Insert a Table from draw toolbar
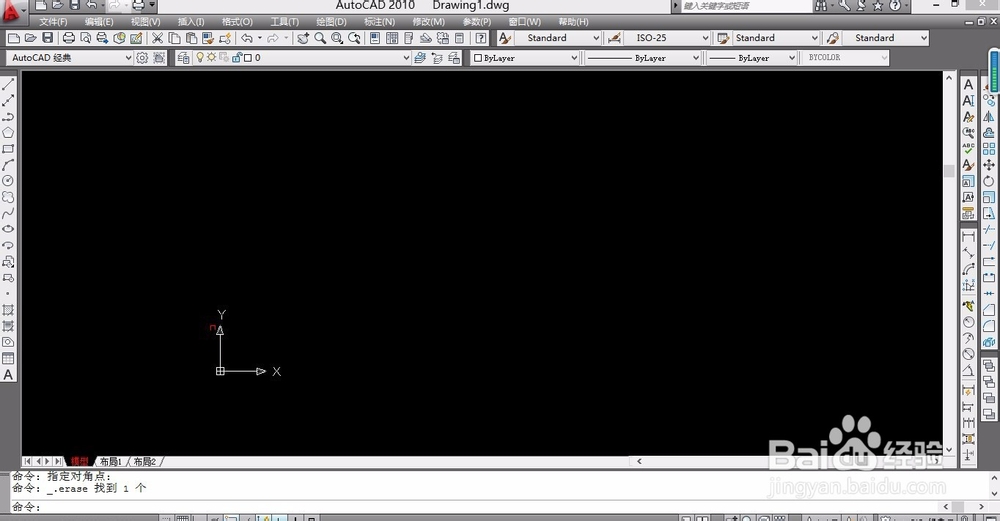Image resolution: width=1000 pixels, height=521 pixels. [8, 358]
